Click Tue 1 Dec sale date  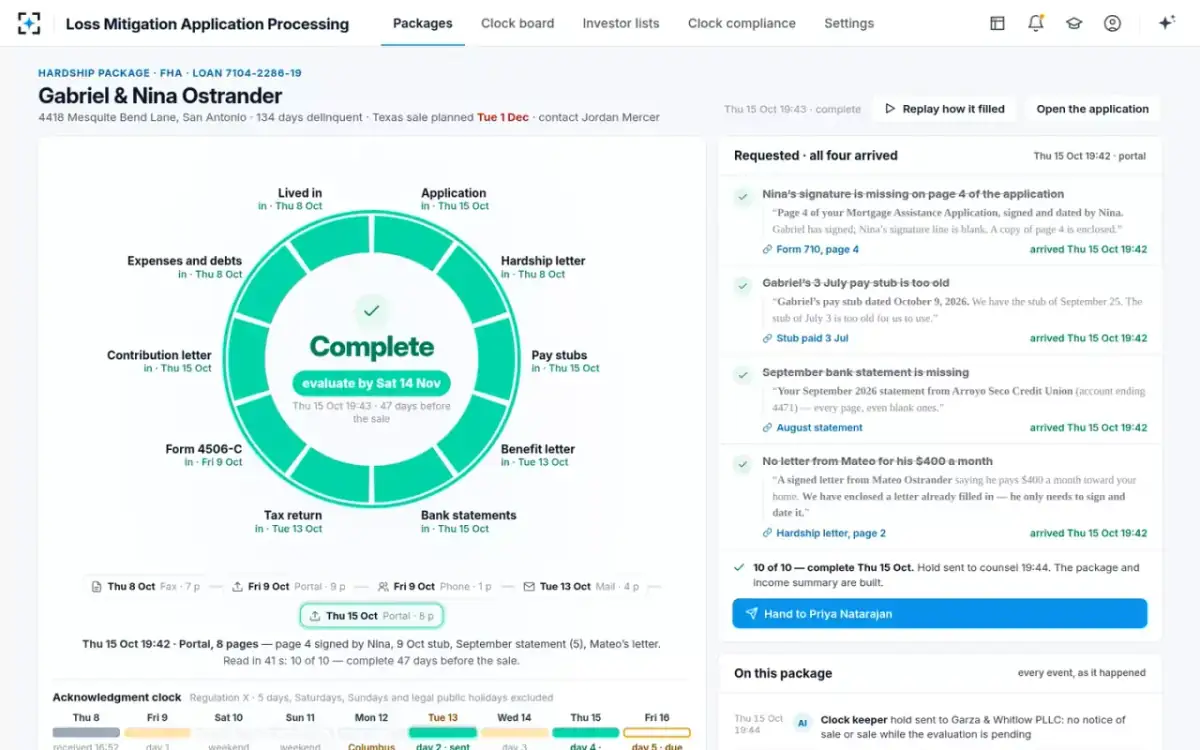[x=503, y=117]
